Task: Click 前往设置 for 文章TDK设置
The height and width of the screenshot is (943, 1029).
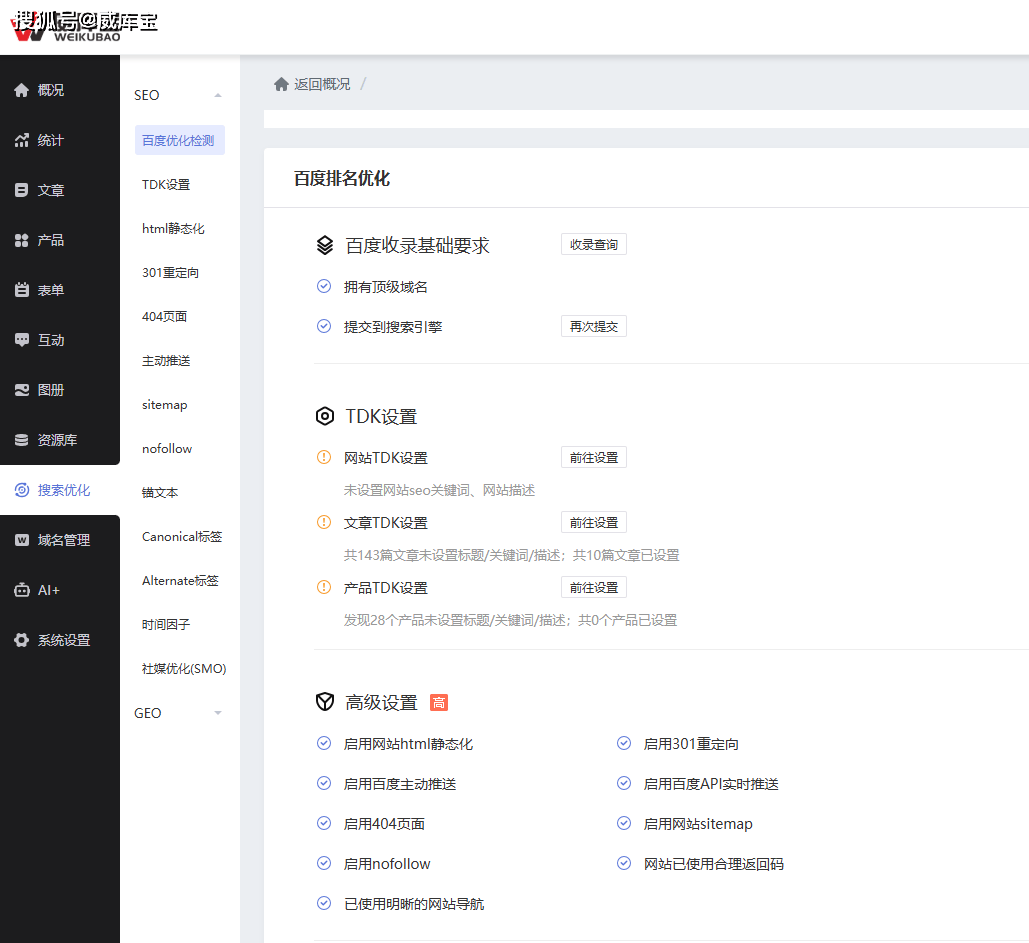Action: 594,522
